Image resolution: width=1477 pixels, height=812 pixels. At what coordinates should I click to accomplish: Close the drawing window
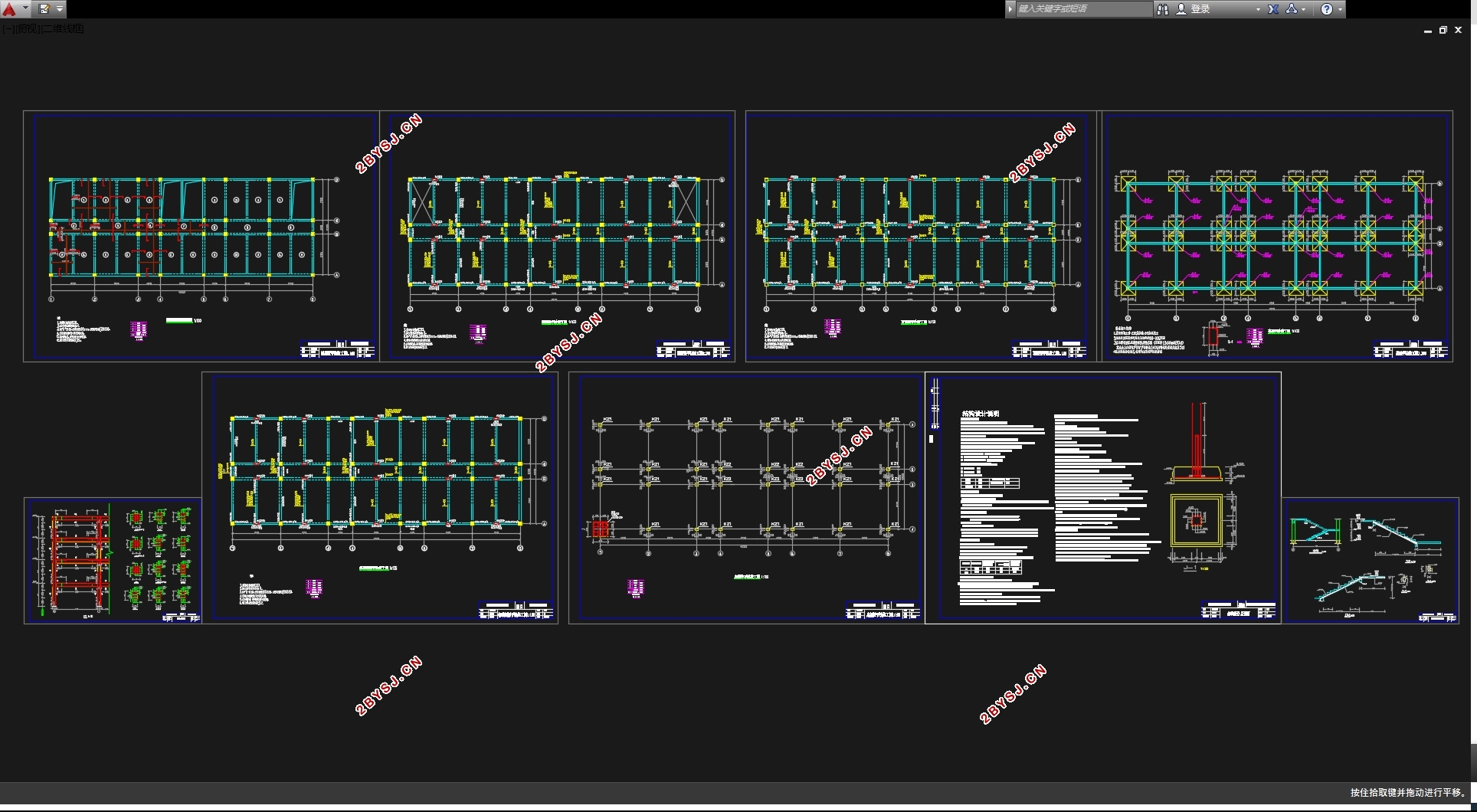(1459, 31)
